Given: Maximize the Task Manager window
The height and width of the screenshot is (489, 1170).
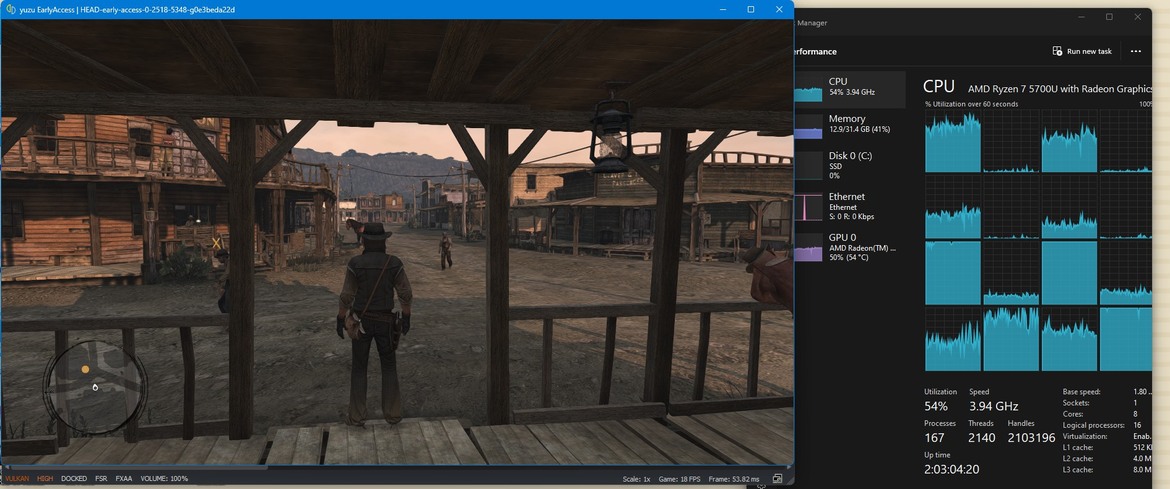Looking at the screenshot, I should [x=1110, y=17].
